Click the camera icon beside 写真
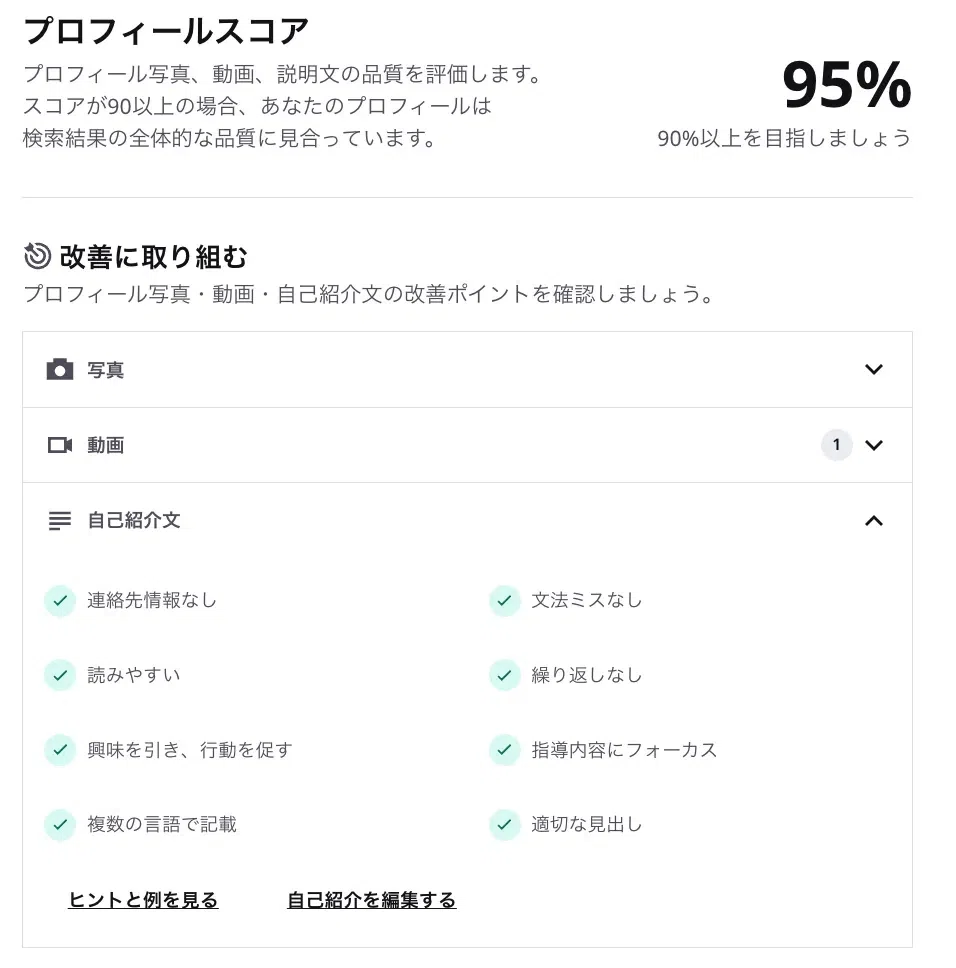This screenshot has height=968, width=956. point(60,369)
